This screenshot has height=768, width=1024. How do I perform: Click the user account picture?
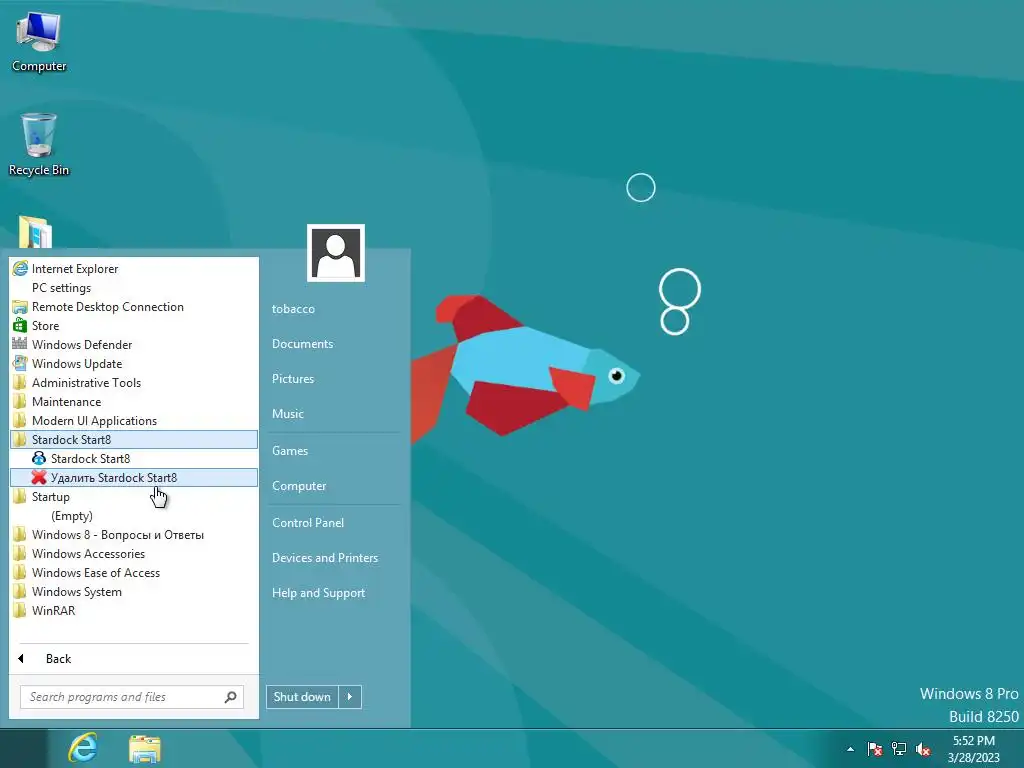click(336, 253)
